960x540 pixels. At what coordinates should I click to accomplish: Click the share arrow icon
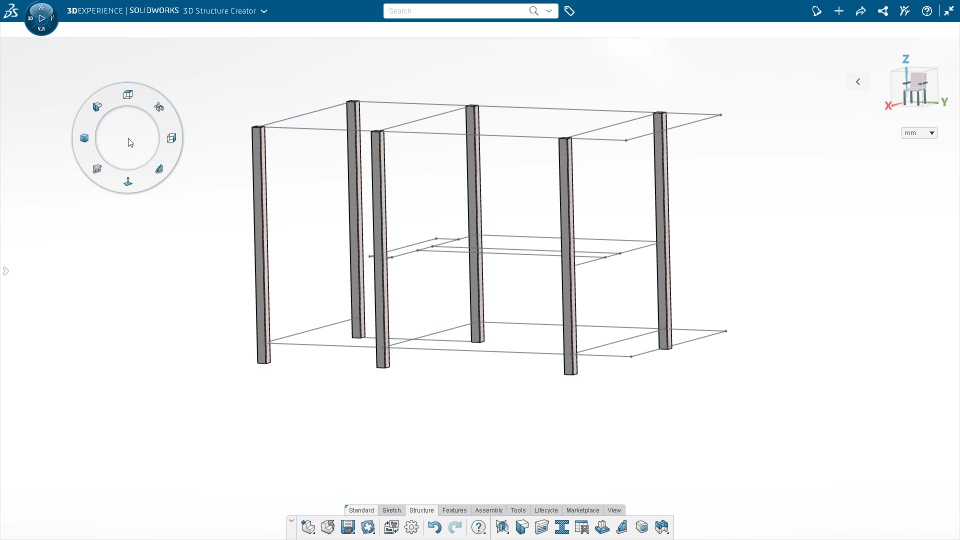pyautogui.click(x=861, y=11)
